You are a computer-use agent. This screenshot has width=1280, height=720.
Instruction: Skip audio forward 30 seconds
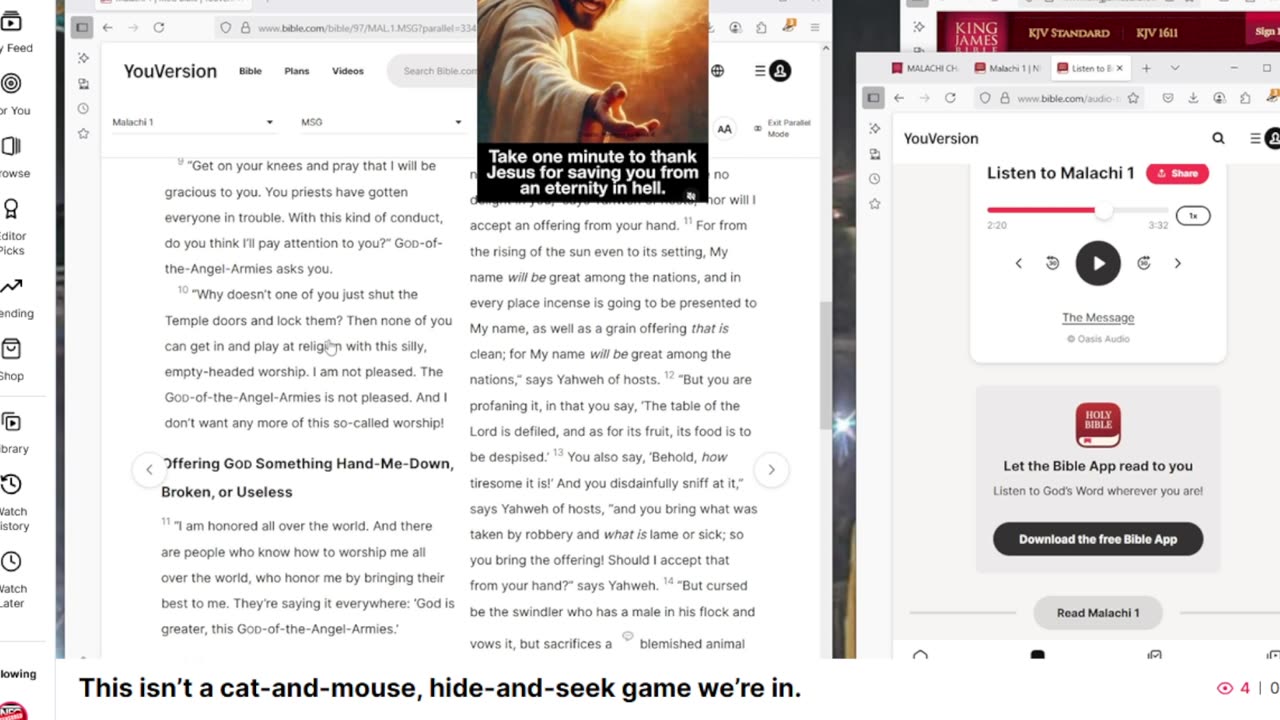coord(1144,263)
